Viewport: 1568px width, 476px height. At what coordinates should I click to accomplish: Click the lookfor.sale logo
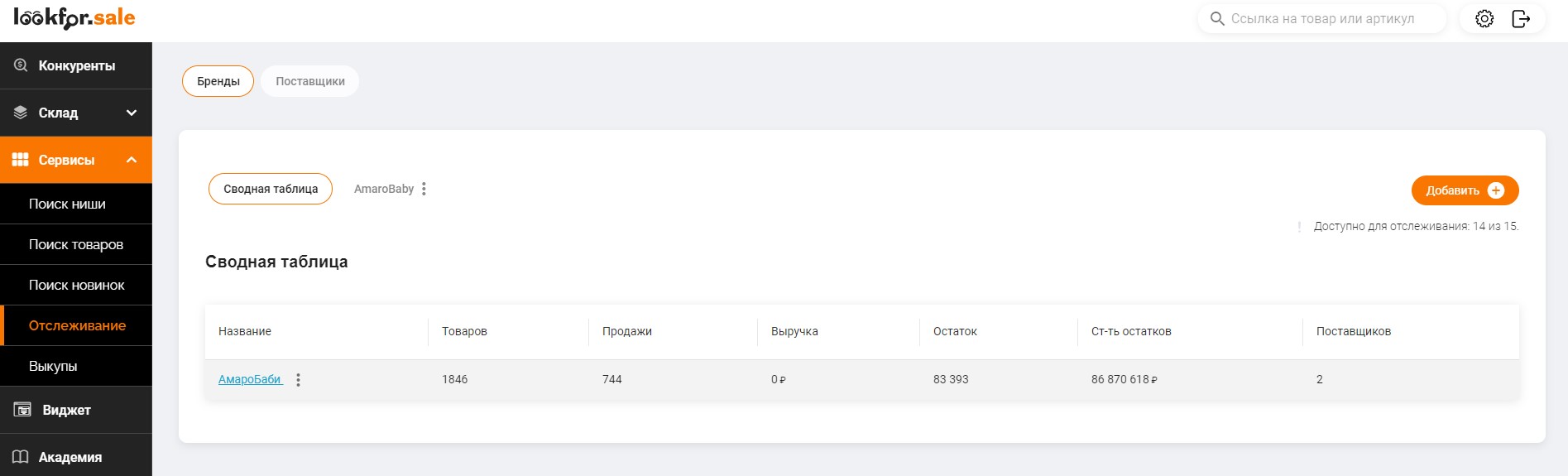(74, 18)
